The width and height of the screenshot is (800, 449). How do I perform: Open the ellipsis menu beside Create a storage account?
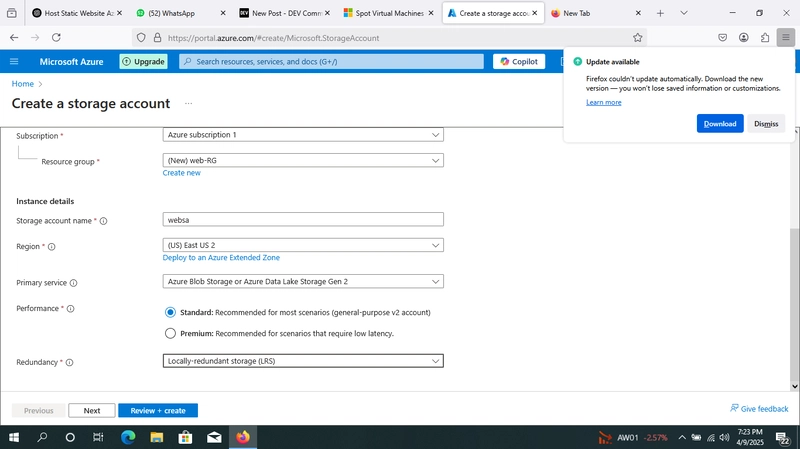(188, 104)
